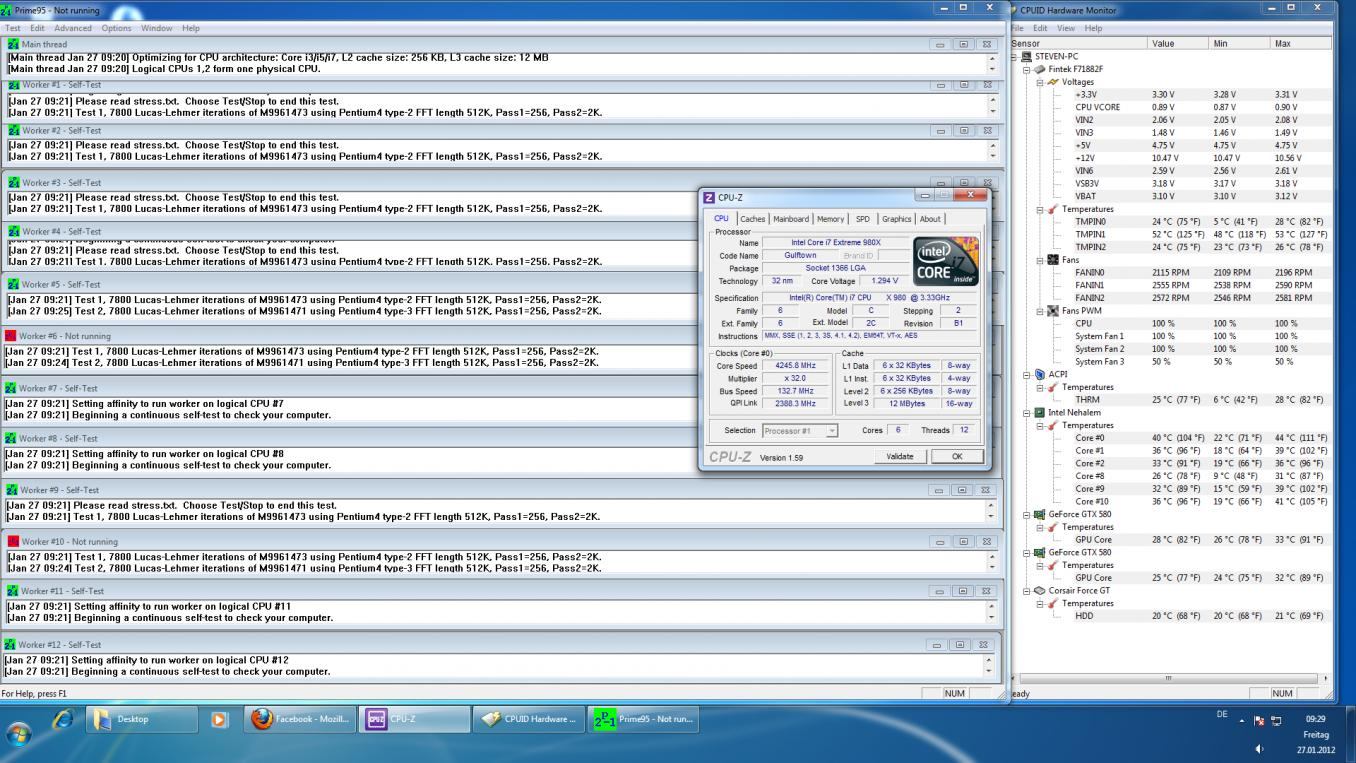
Task: Open the Caches tab in CPU-Z
Action: [753, 219]
